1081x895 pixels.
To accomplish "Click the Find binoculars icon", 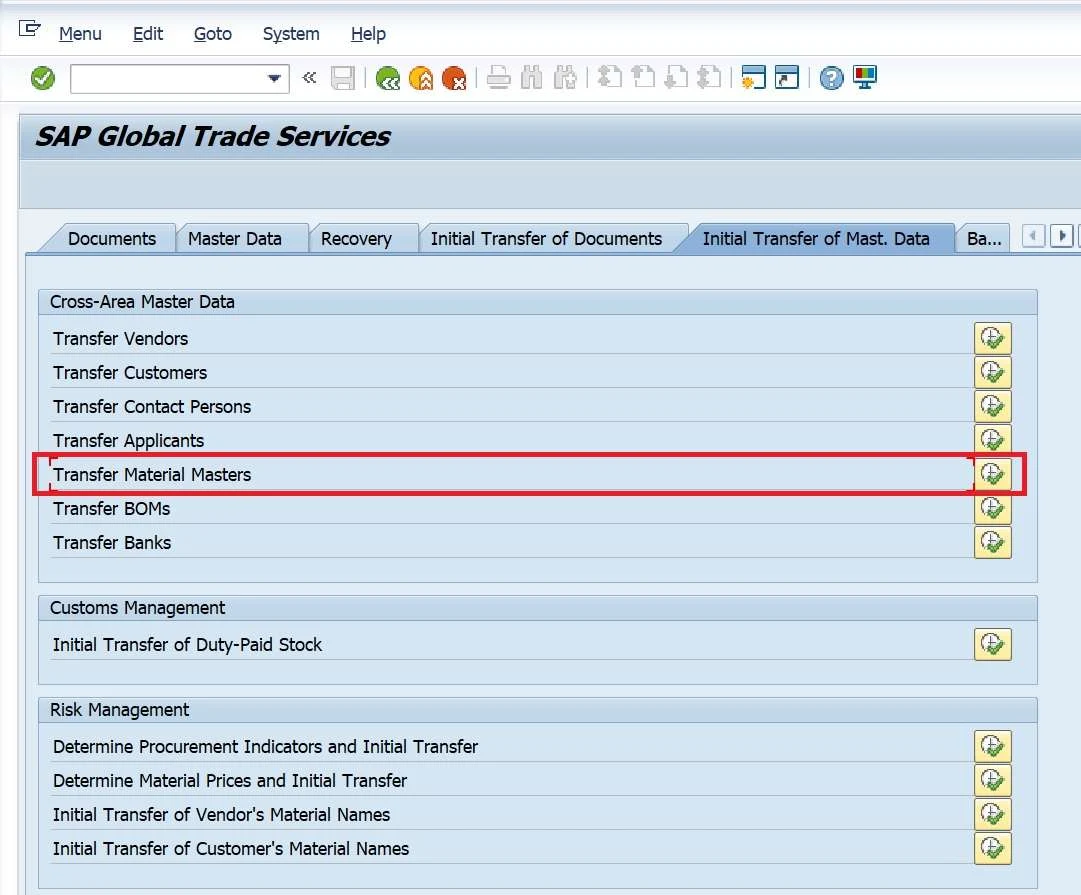I will [531, 77].
